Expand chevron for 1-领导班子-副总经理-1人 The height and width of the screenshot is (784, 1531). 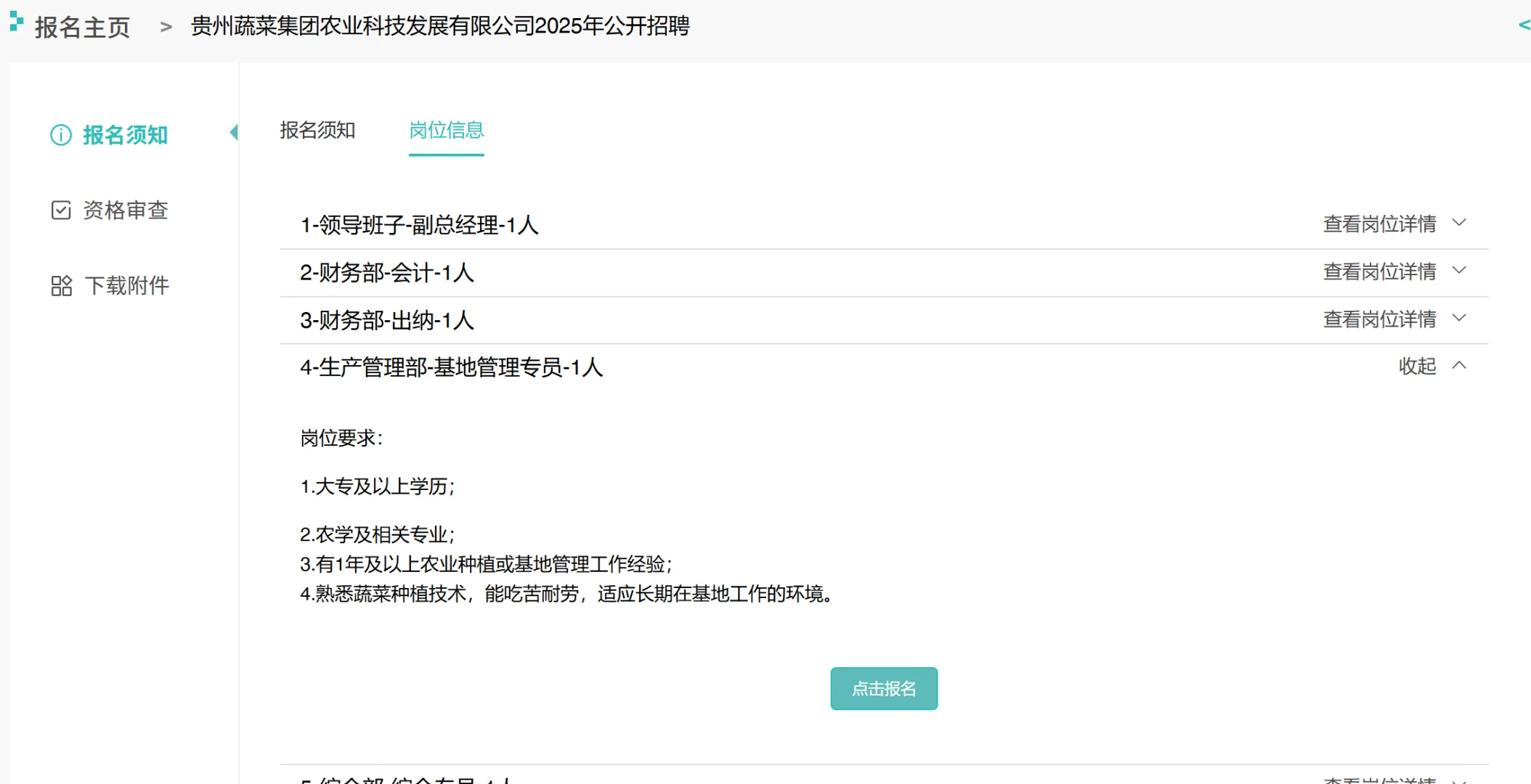pos(1459,223)
